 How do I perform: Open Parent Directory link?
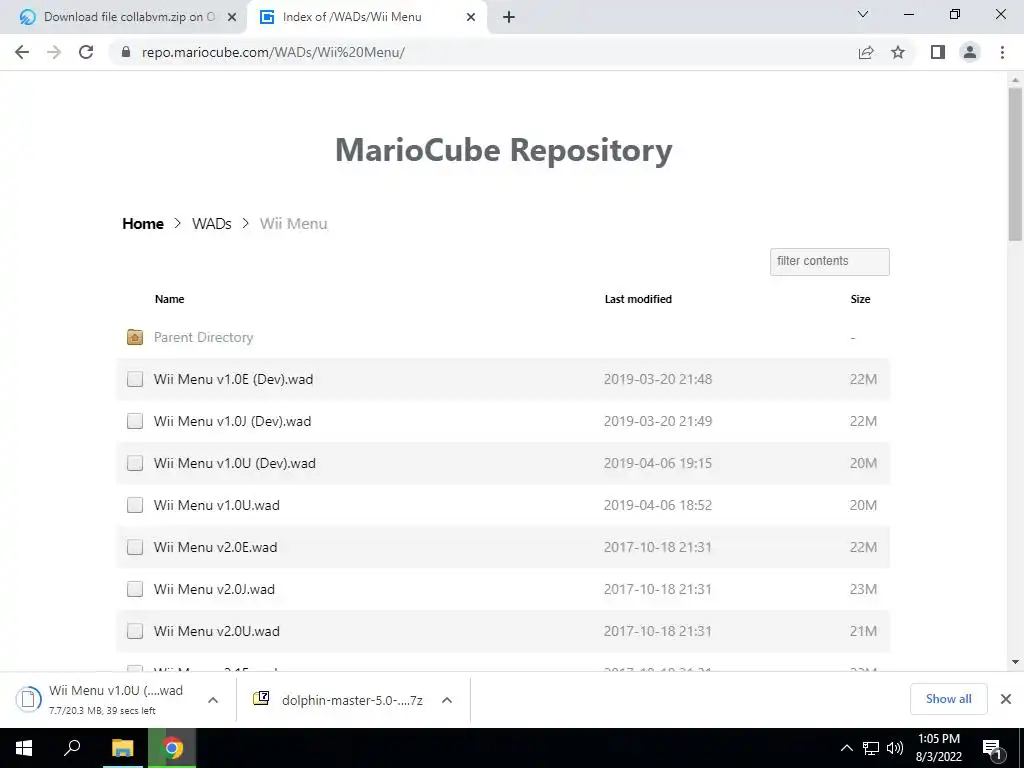[x=203, y=337]
